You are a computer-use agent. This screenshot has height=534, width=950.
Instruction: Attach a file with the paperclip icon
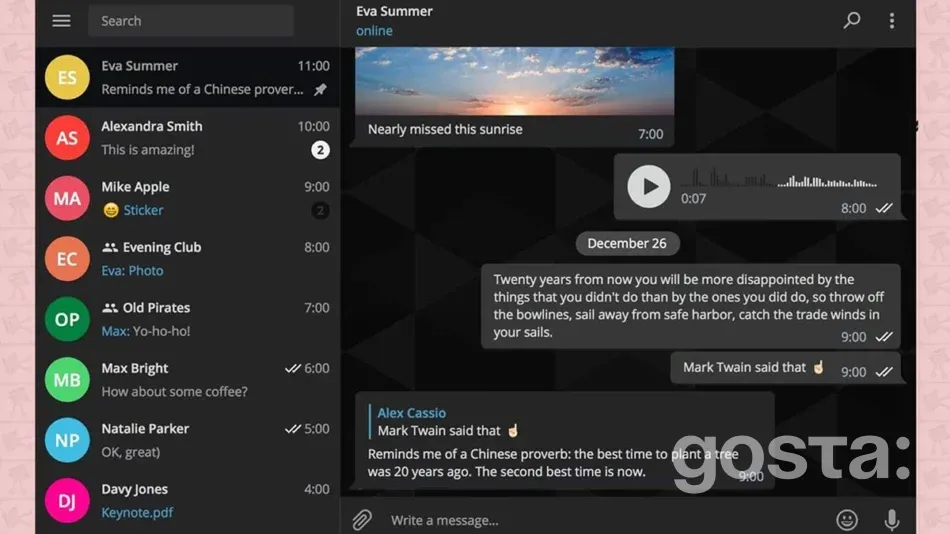(362, 519)
